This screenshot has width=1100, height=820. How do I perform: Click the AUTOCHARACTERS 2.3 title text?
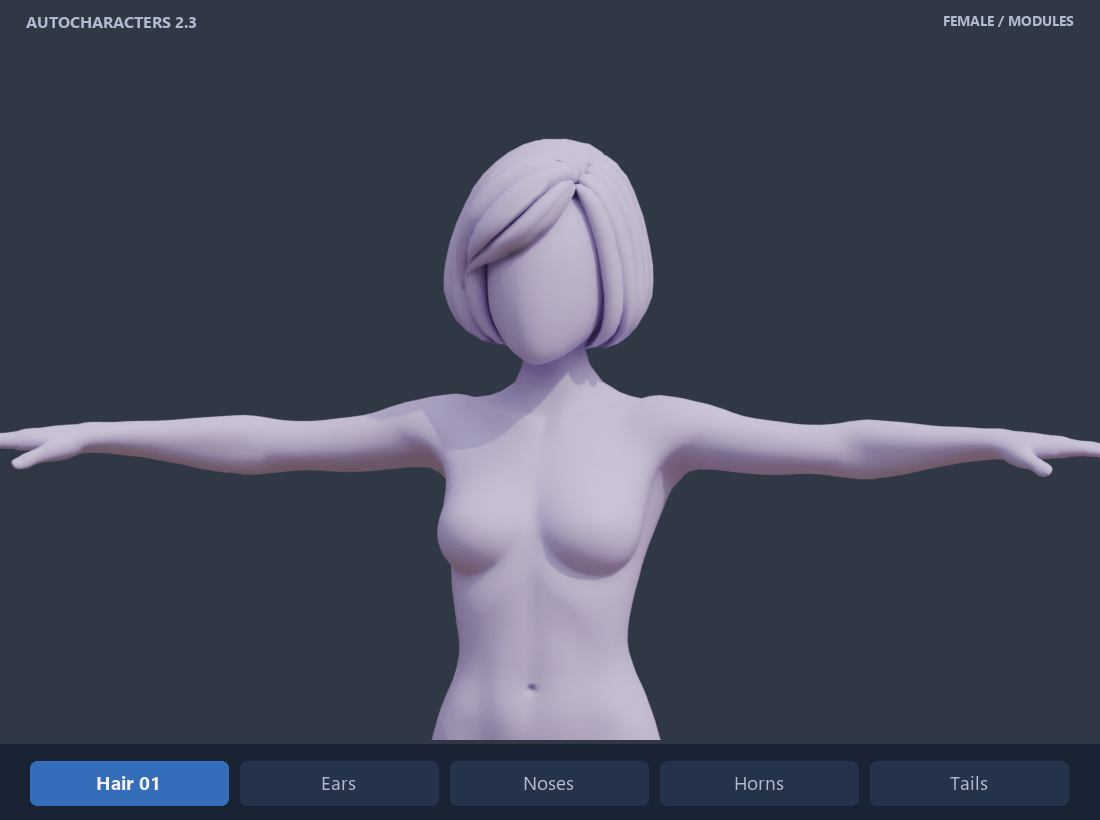[x=112, y=22]
